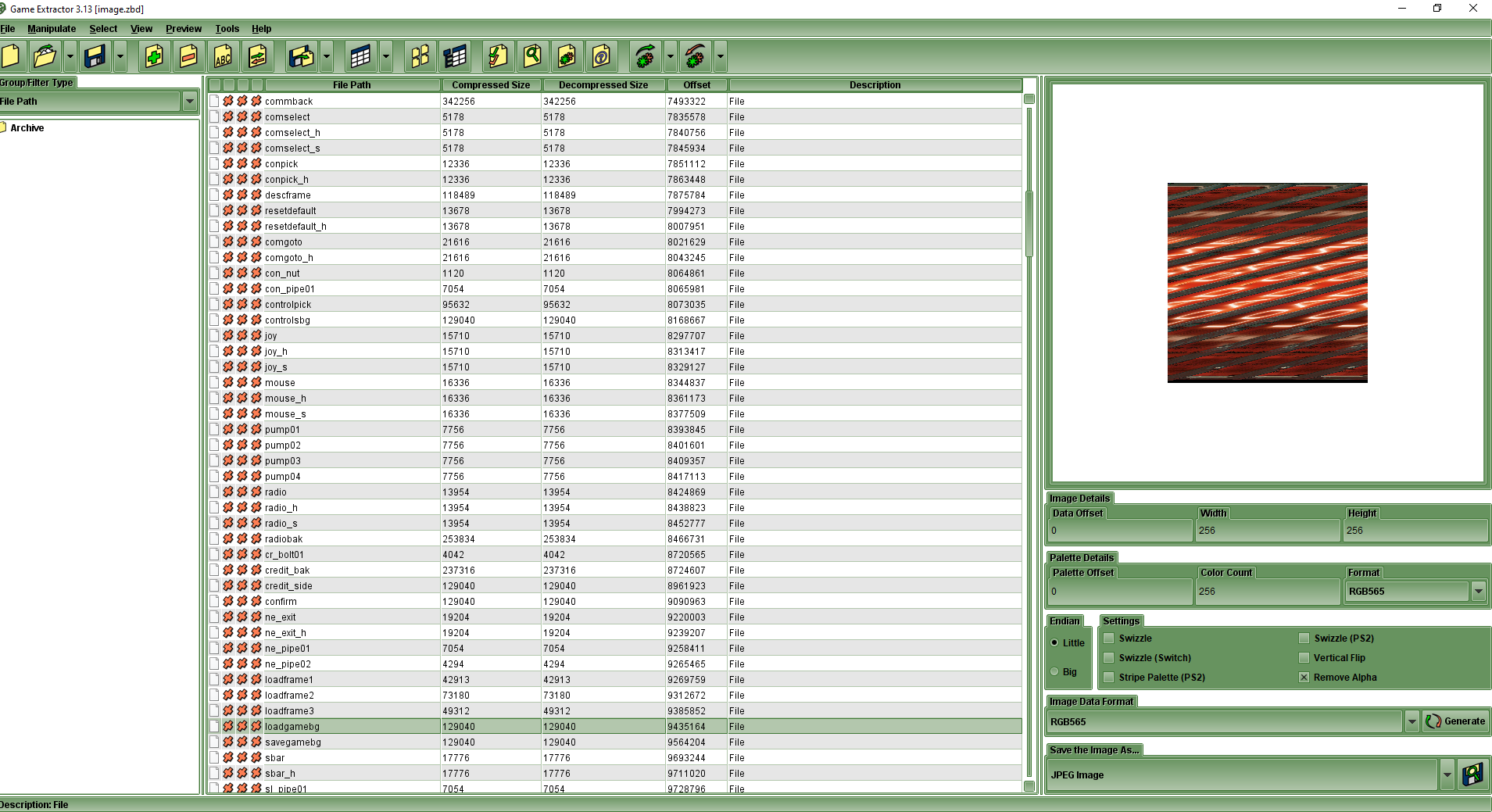
Task: Click the Rename Files ABC icon
Action: (x=223, y=56)
